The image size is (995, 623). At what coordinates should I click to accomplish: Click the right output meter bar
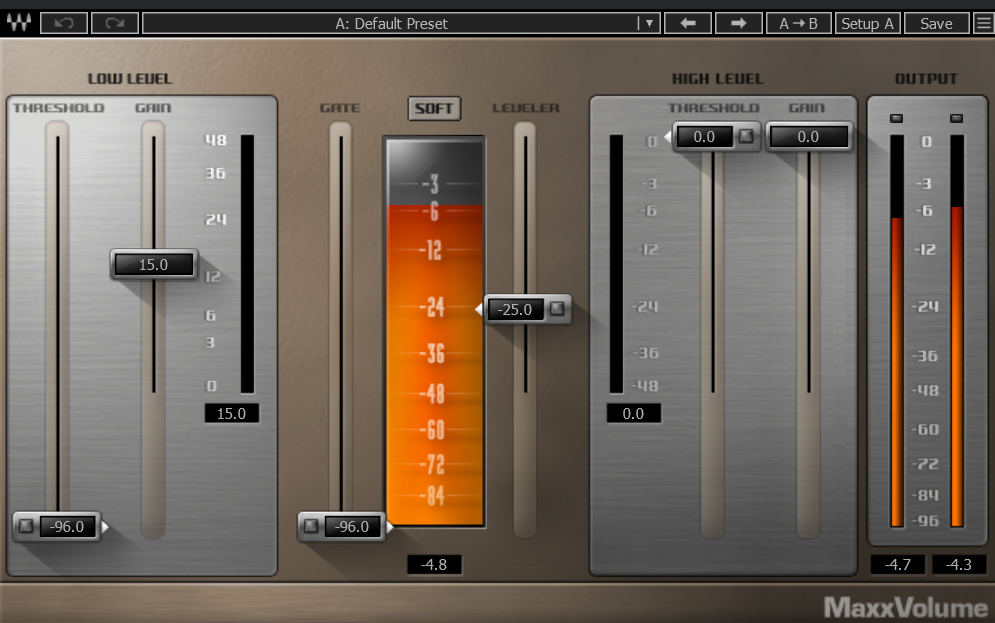pyautogui.click(x=957, y=331)
